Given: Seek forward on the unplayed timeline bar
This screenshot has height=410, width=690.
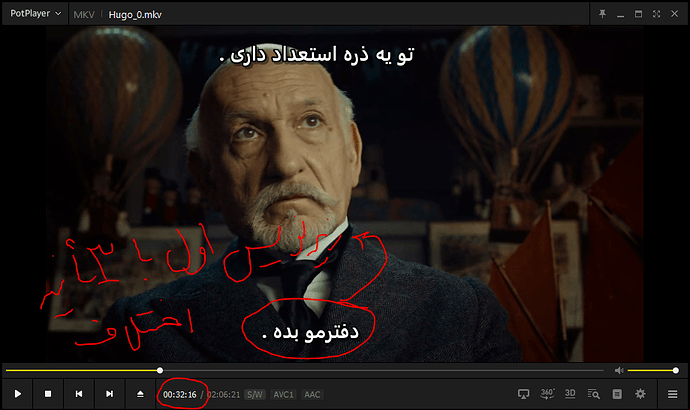Looking at the screenshot, I should [x=383, y=370].
